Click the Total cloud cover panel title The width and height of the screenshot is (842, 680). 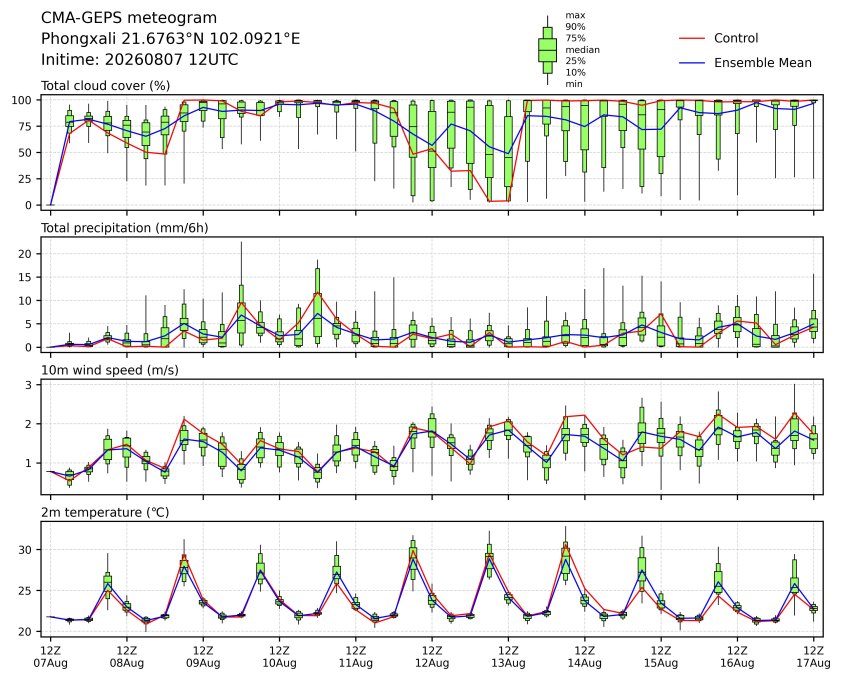point(106,86)
